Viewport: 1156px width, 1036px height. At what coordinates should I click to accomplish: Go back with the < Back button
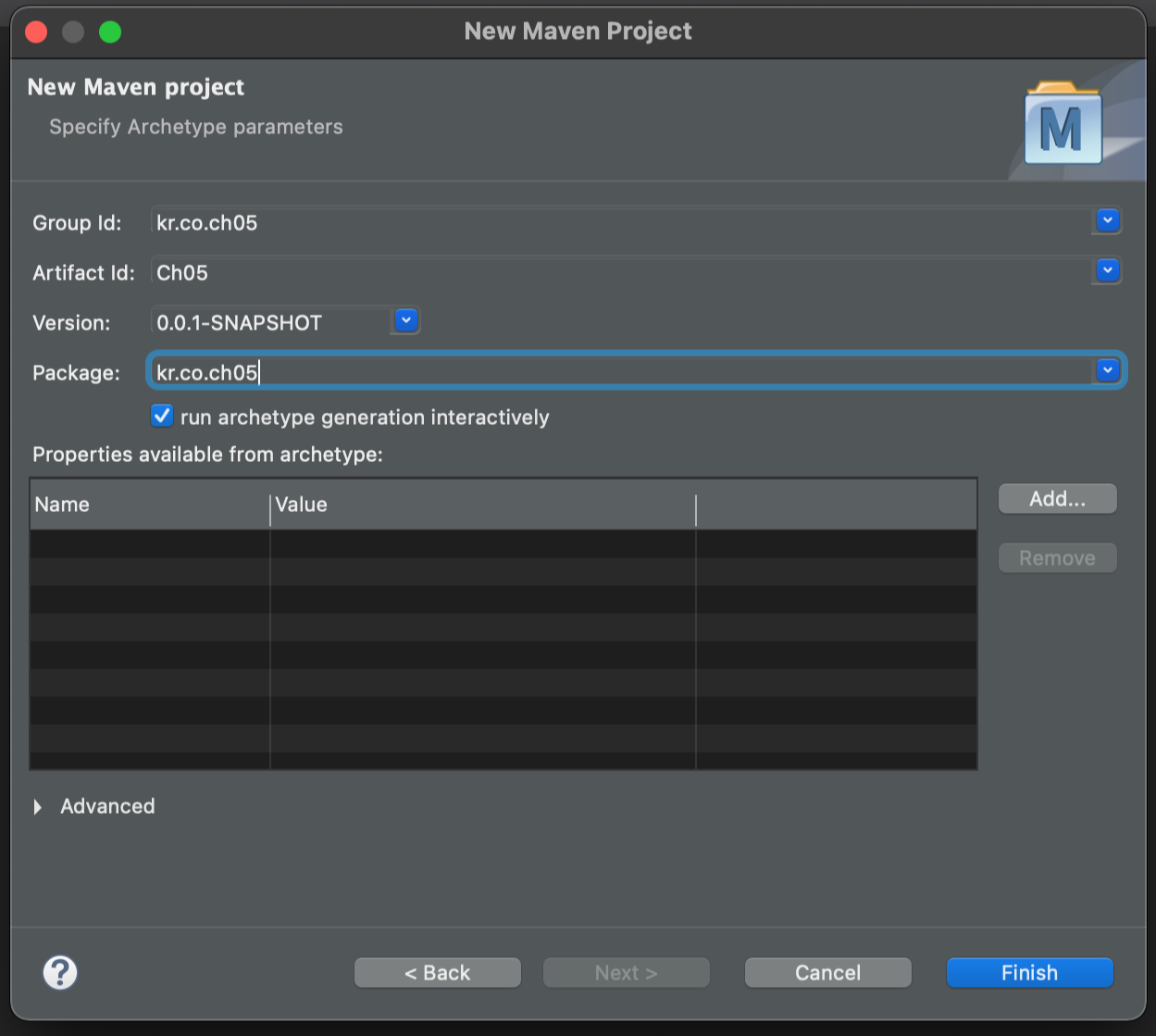click(437, 972)
